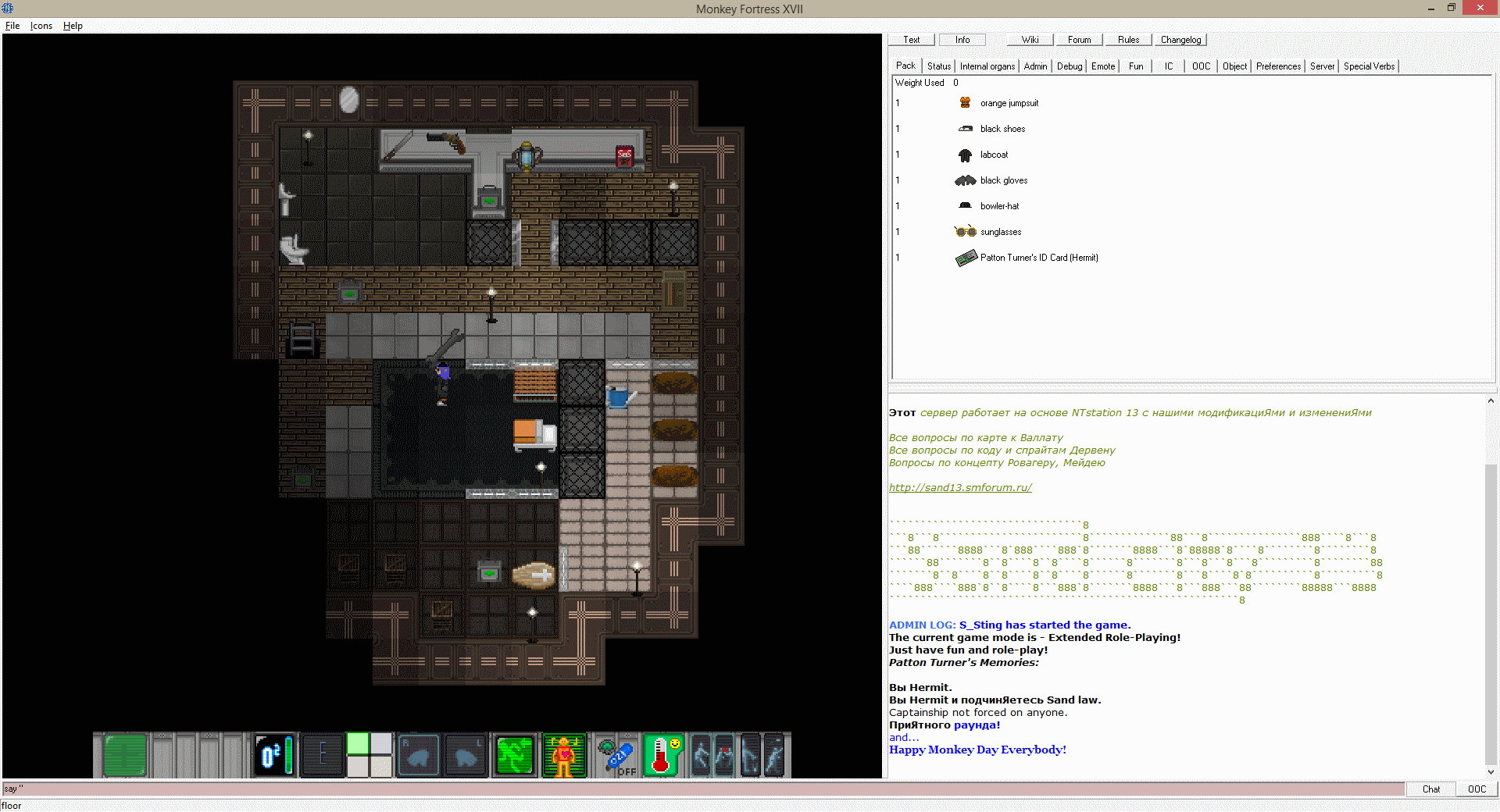Open the Wiki button
Image resolution: width=1500 pixels, height=812 pixels.
pos(1030,40)
